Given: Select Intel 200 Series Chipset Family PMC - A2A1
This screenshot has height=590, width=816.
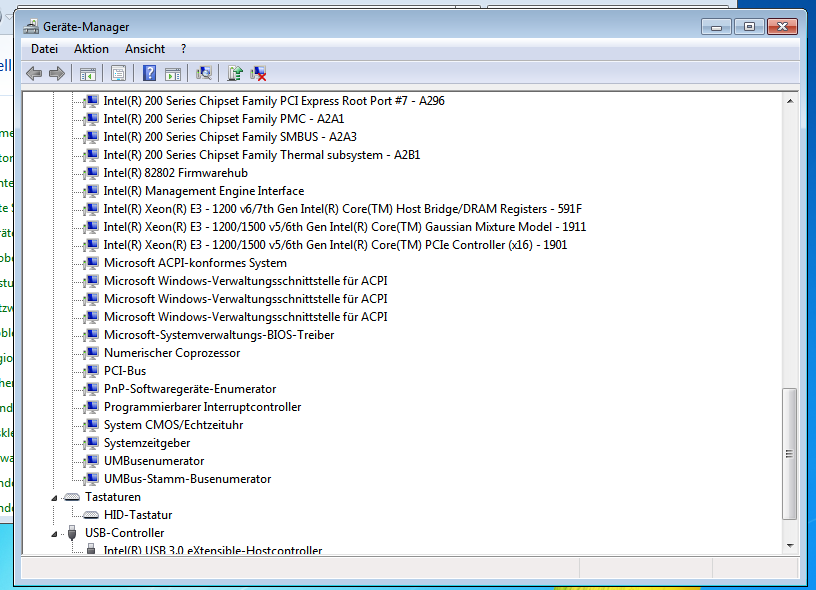Looking at the screenshot, I should click(x=224, y=119).
